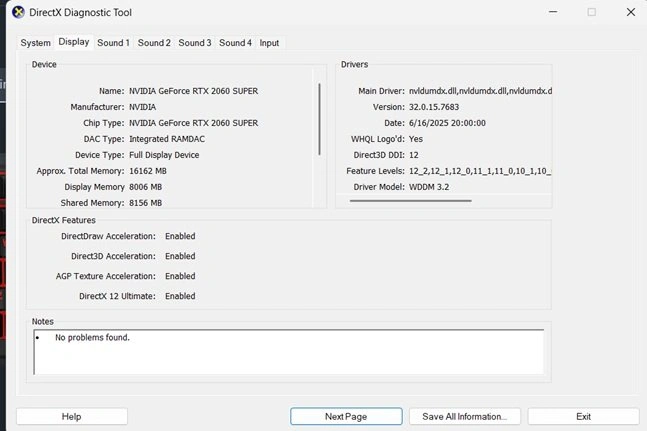Click inside the Notes text box
Screen dimensions: 647x431
289,352
